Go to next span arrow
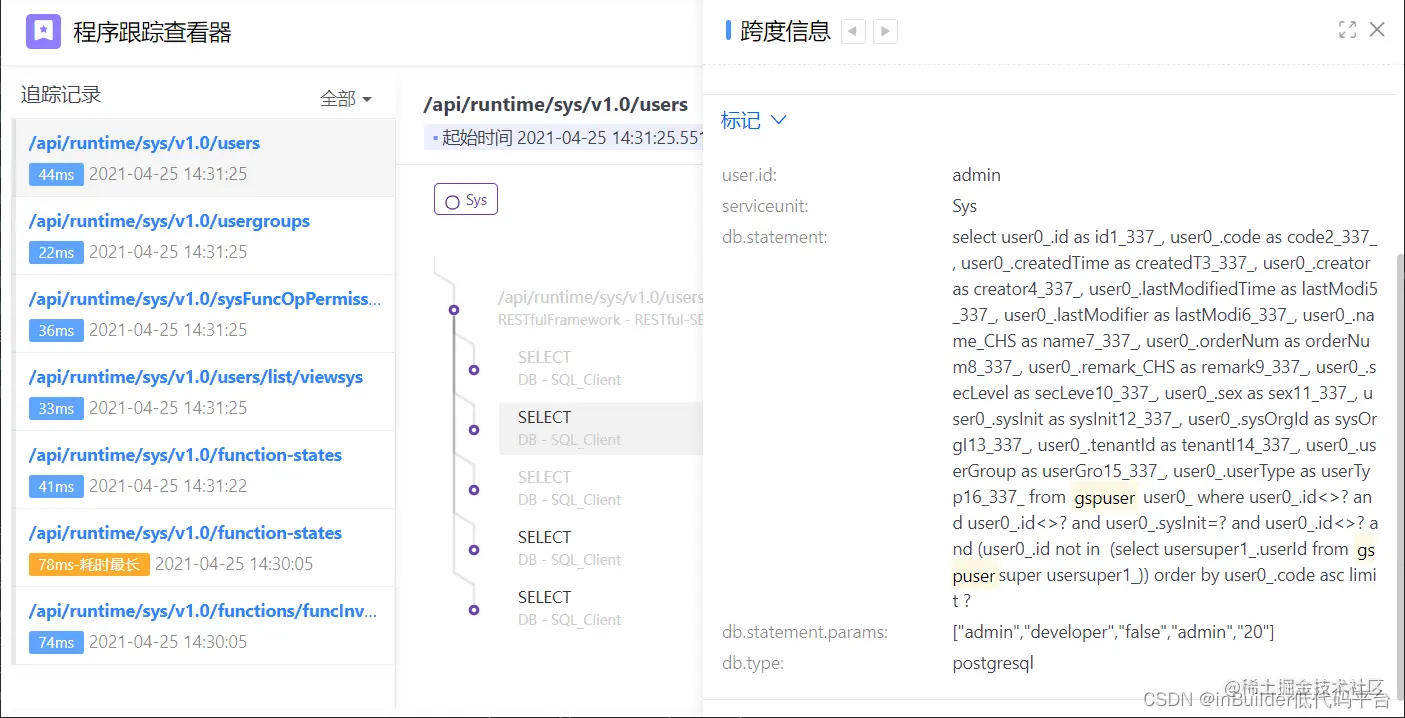Image resolution: width=1405 pixels, height=718 pixels. pyautogui.click(x=885, y=31)
